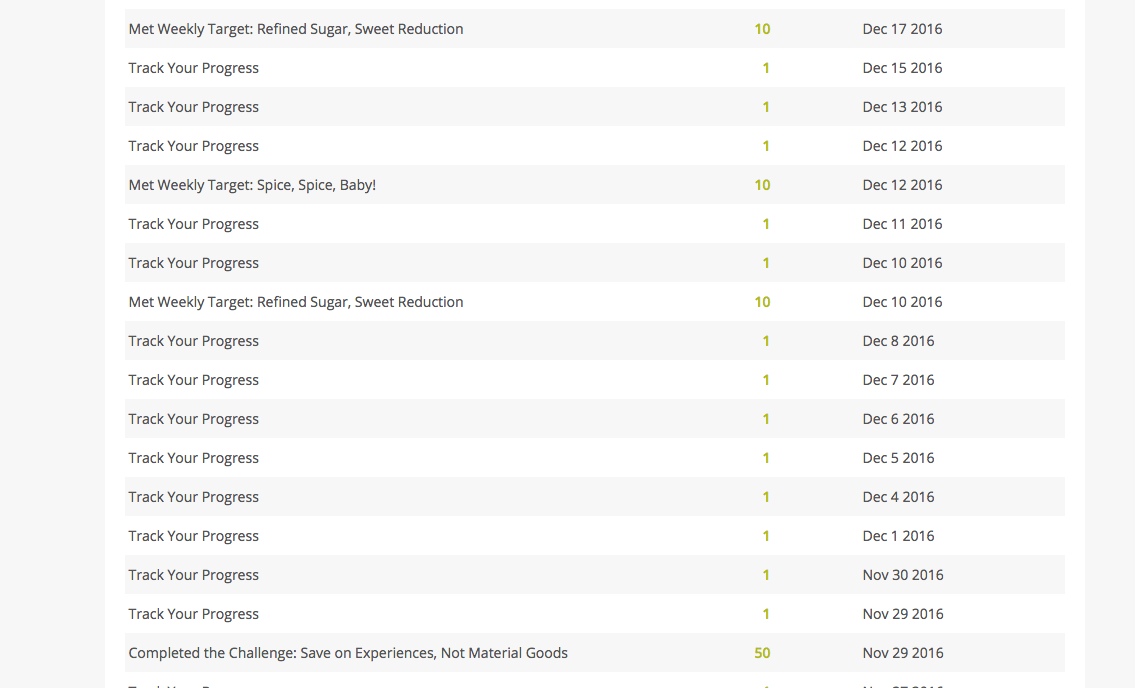The height and width of the screenshot is (688, 1135).
Task: Click the 'Dec 6 2016' date
Action: (898, 419)
